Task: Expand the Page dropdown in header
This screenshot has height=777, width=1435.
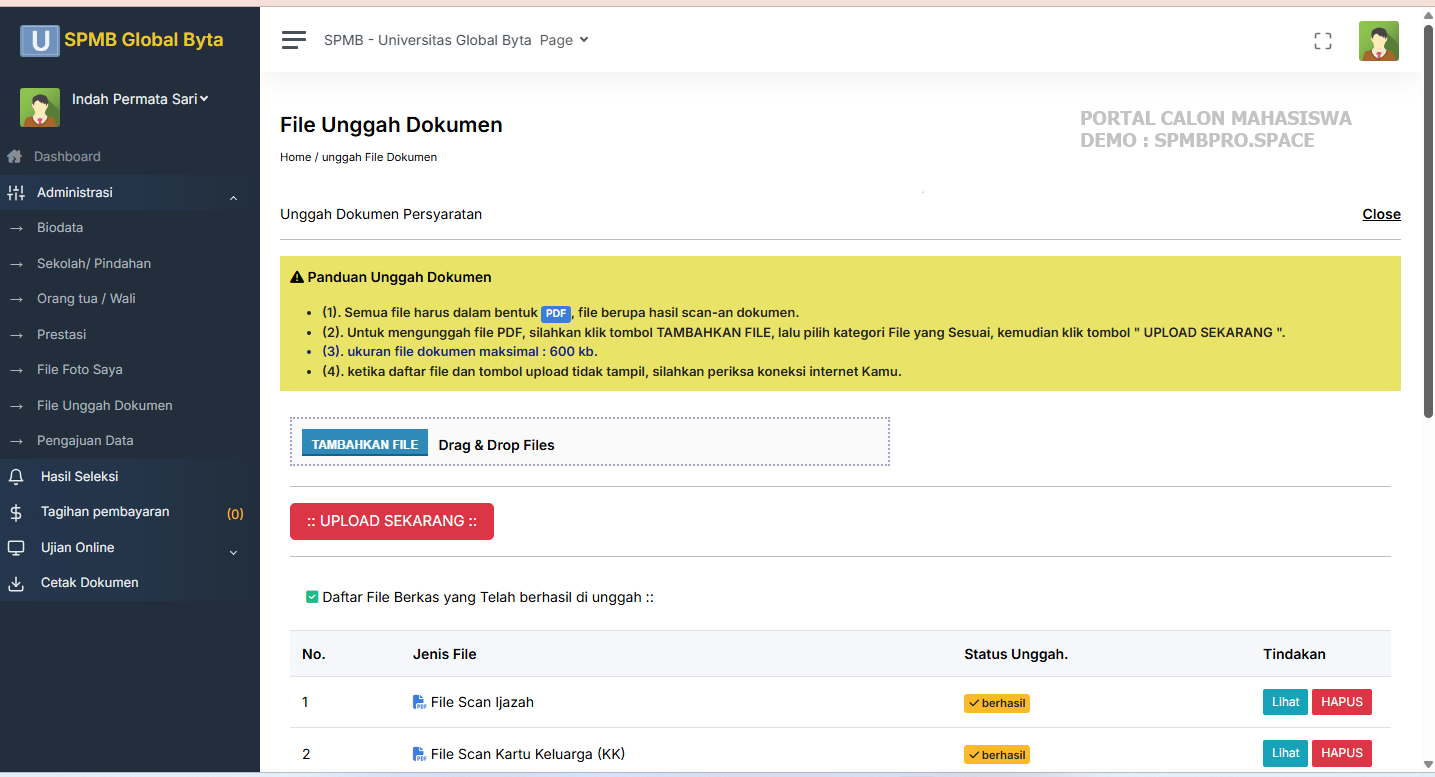Action: coord(564,40)
